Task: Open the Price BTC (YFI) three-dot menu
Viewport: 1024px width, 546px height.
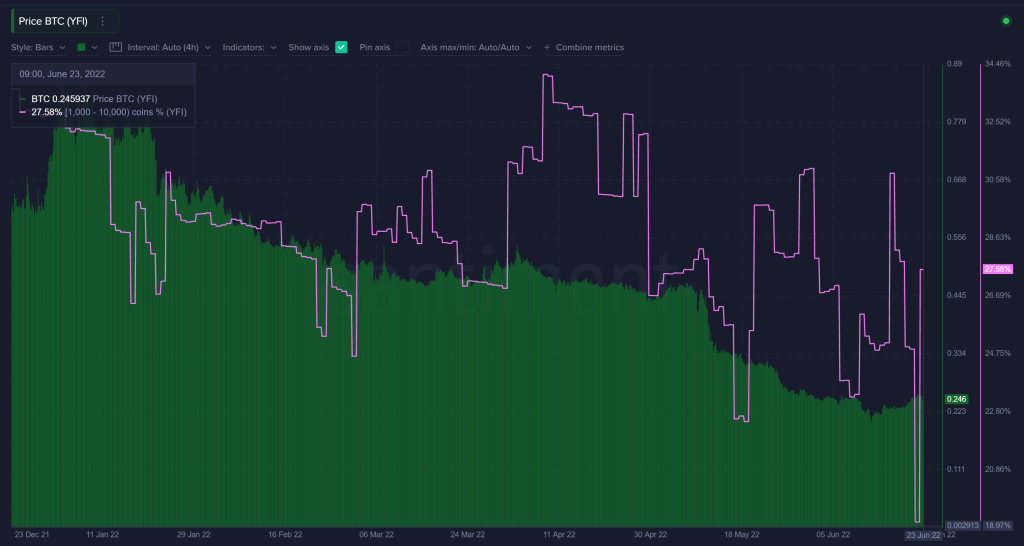Action: [102, 21]
